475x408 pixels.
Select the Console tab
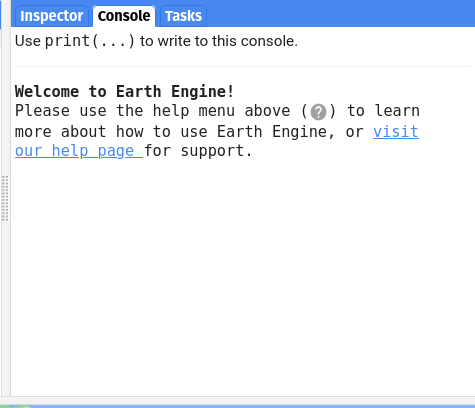click(x=124, y=16)
